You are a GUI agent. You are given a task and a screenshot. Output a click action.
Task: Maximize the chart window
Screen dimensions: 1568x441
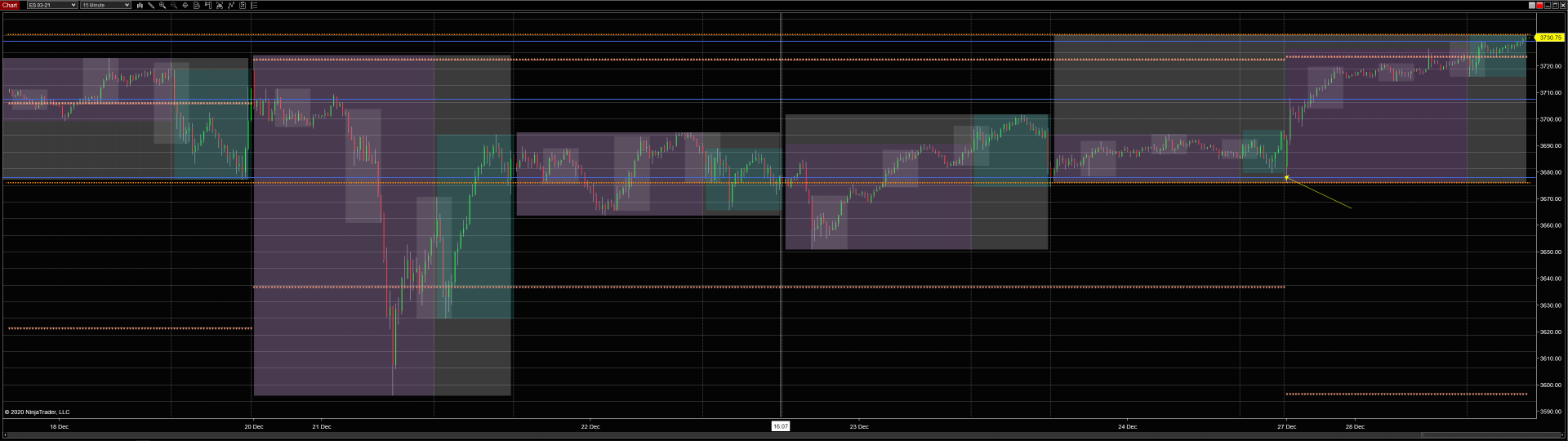[1555, 5]
